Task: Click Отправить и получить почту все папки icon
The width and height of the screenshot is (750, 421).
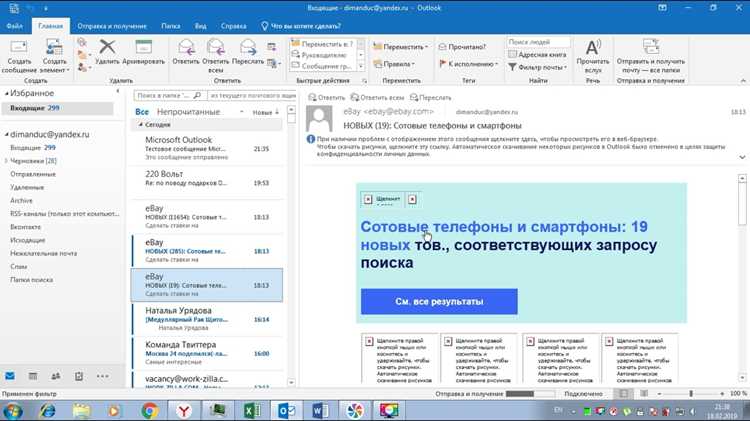Action: click(651, 47)
